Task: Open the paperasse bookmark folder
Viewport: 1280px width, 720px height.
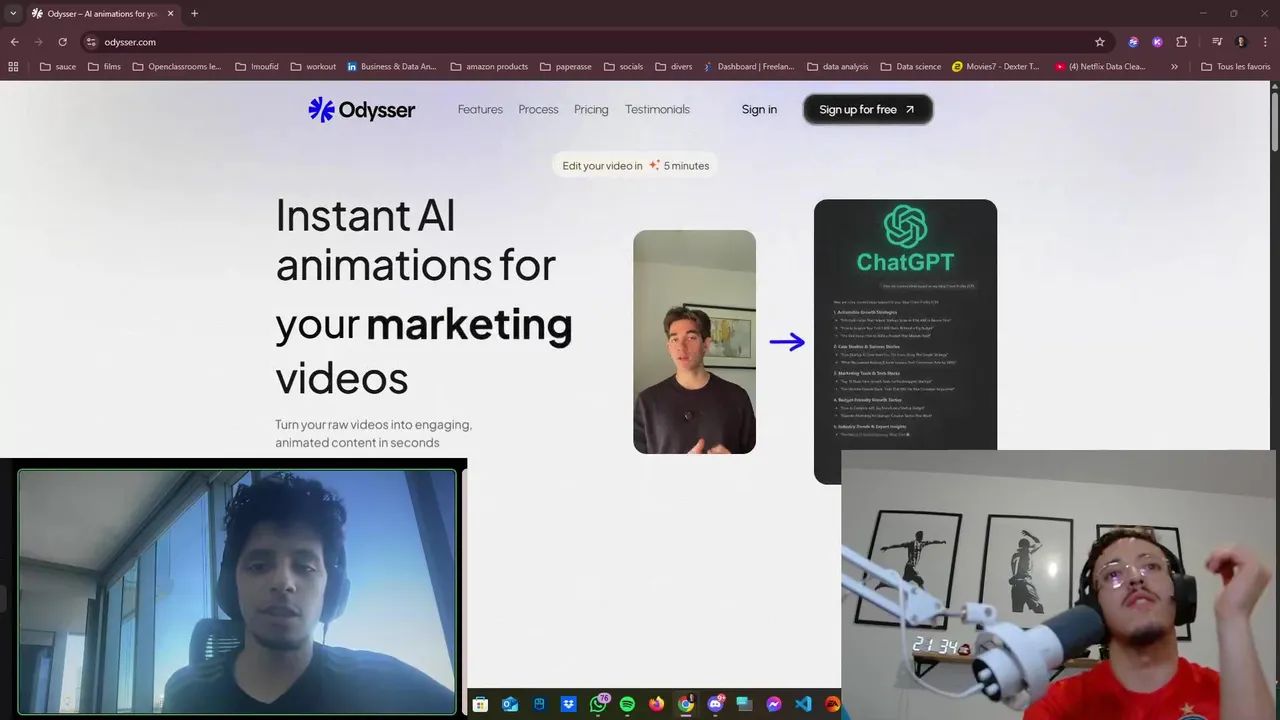Action: click(565, 67)
